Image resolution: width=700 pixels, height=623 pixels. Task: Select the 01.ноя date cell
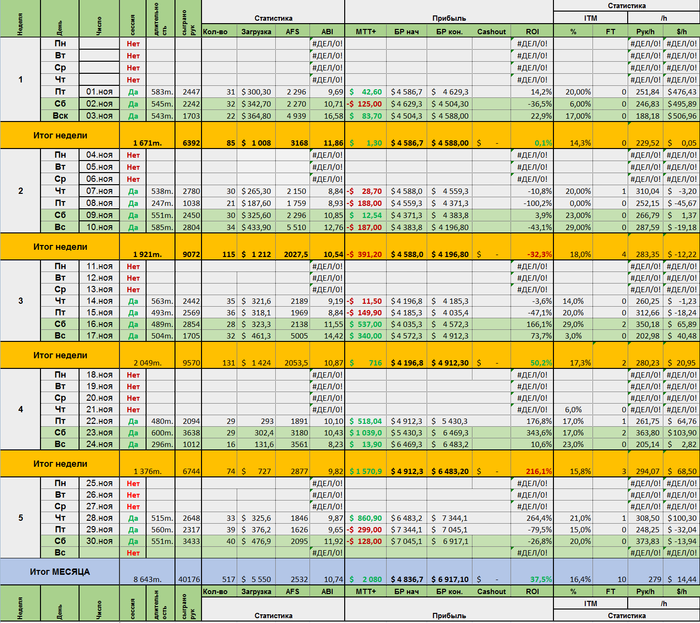pyautogui.click(x=99, y=91)
